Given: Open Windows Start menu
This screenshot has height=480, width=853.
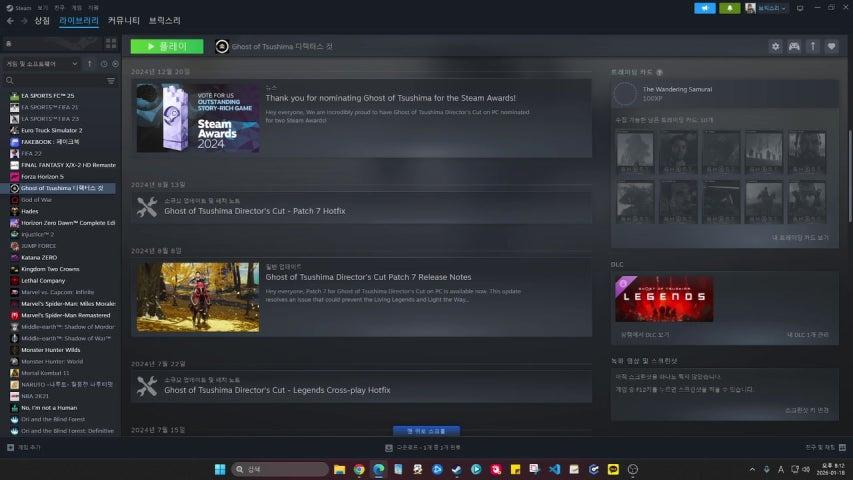Looking at the screenshot, I should coord(220,469).
